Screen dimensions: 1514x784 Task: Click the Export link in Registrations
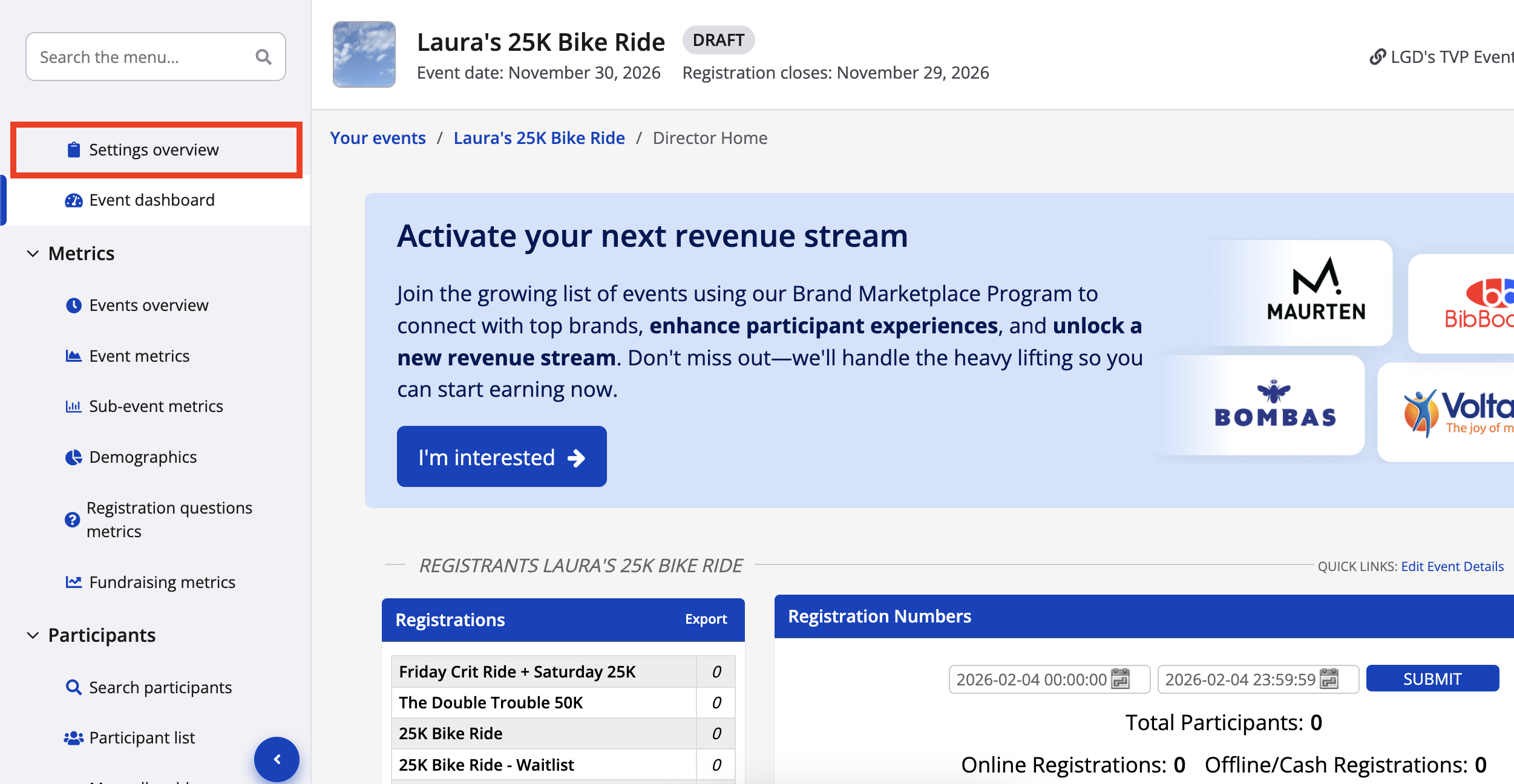pos(706,619)
